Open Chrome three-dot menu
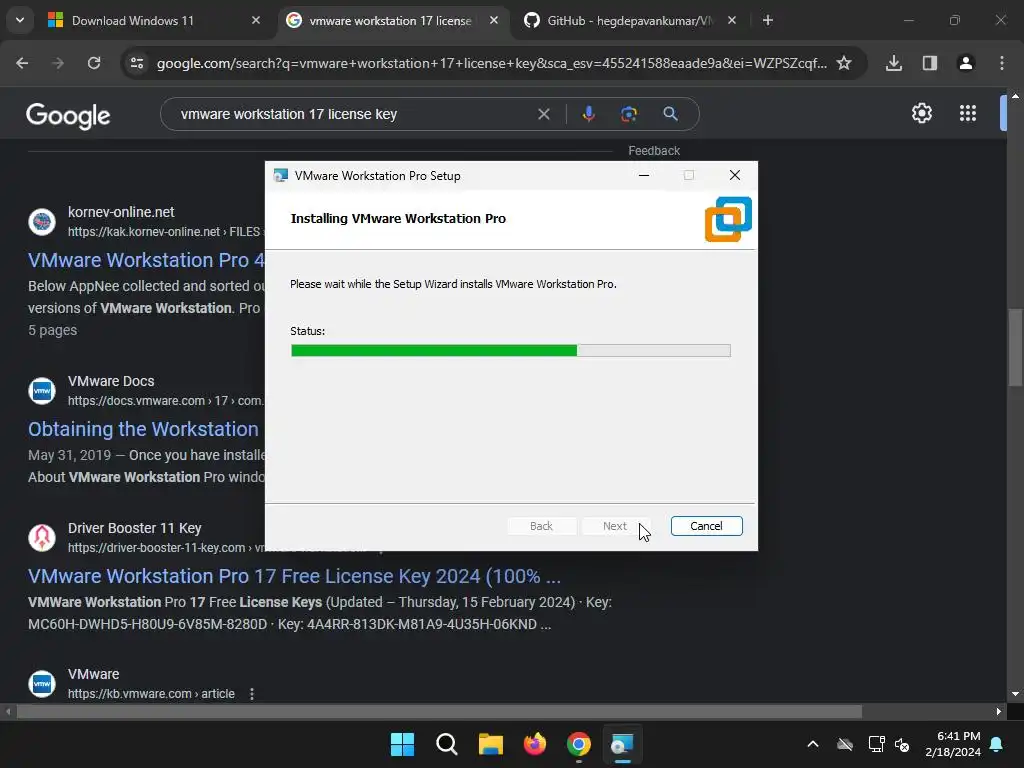The height and width of the screenshot is (768, 1024). pos(1002,63)
